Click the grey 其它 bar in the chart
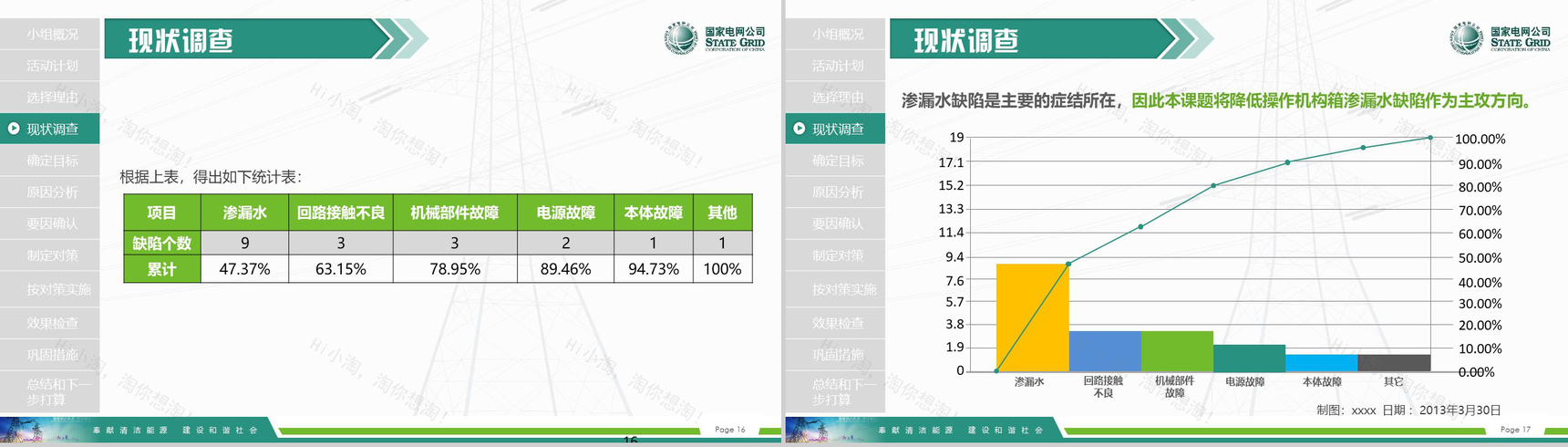The image size is (1568, 447). pyautogui.click(x=1394, y=363)
